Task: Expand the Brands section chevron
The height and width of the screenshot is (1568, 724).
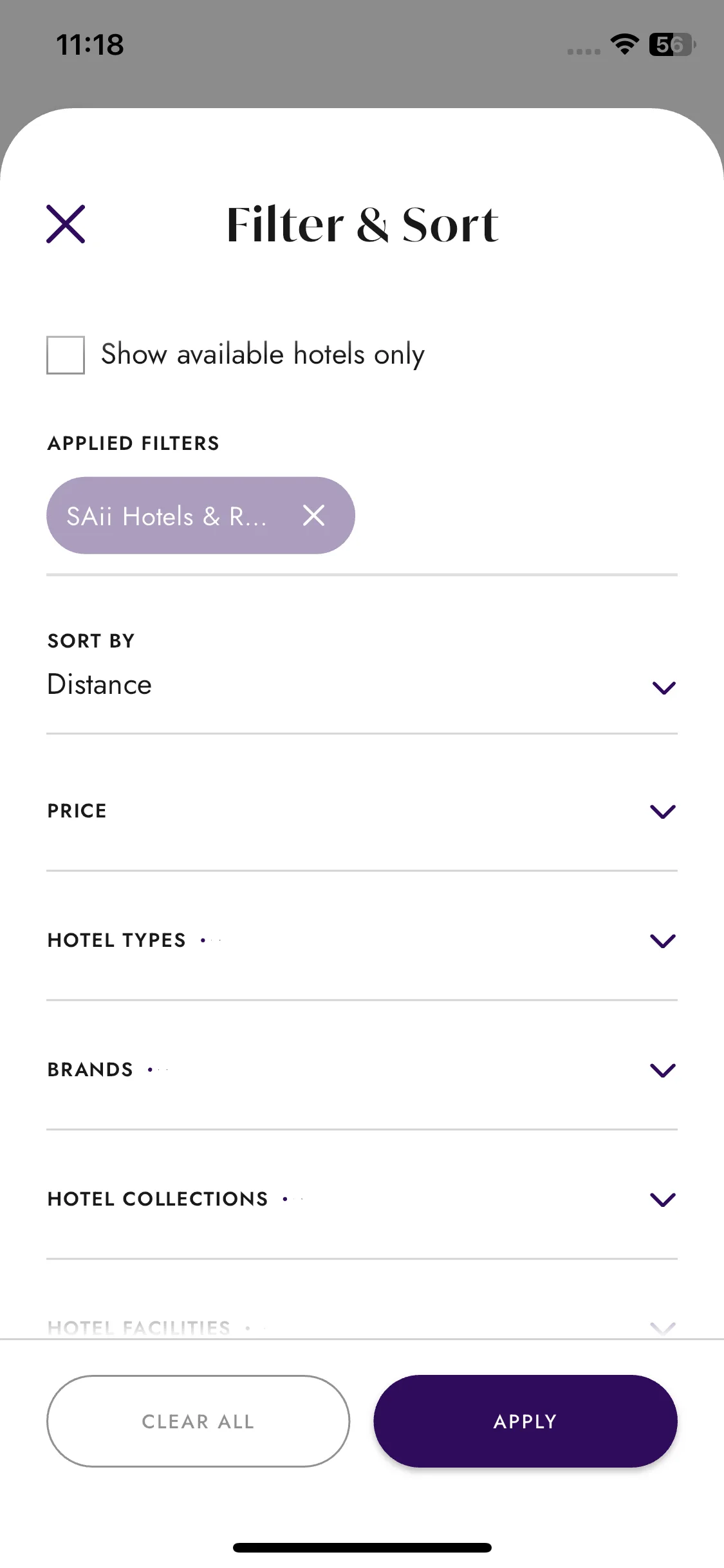Action: [x=663, y=1070]
